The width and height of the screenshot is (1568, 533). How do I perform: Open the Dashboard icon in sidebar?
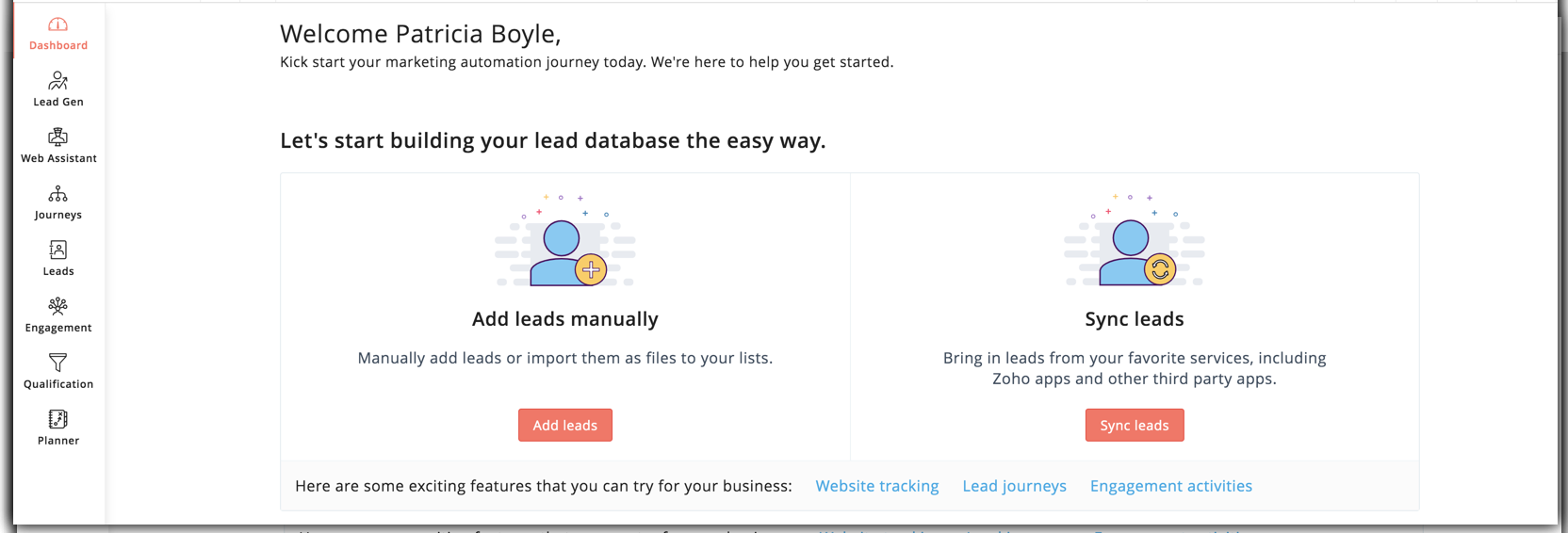(x=57, y=24)
